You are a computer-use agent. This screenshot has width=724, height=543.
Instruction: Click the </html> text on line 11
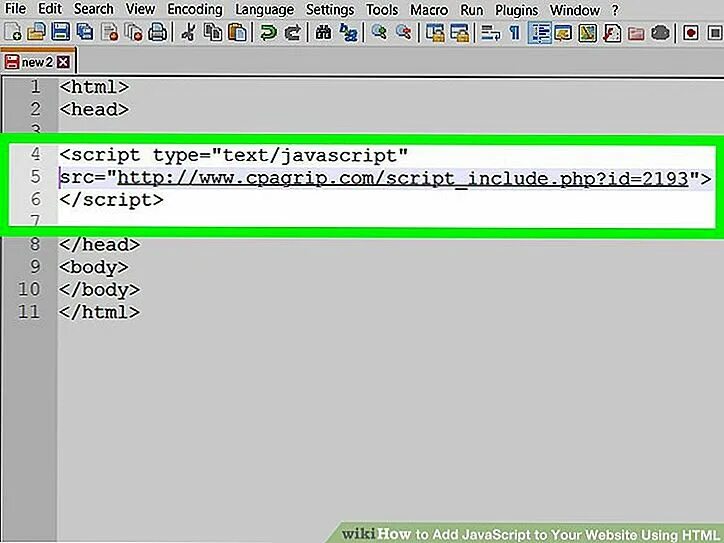click(x=100, y=312)
